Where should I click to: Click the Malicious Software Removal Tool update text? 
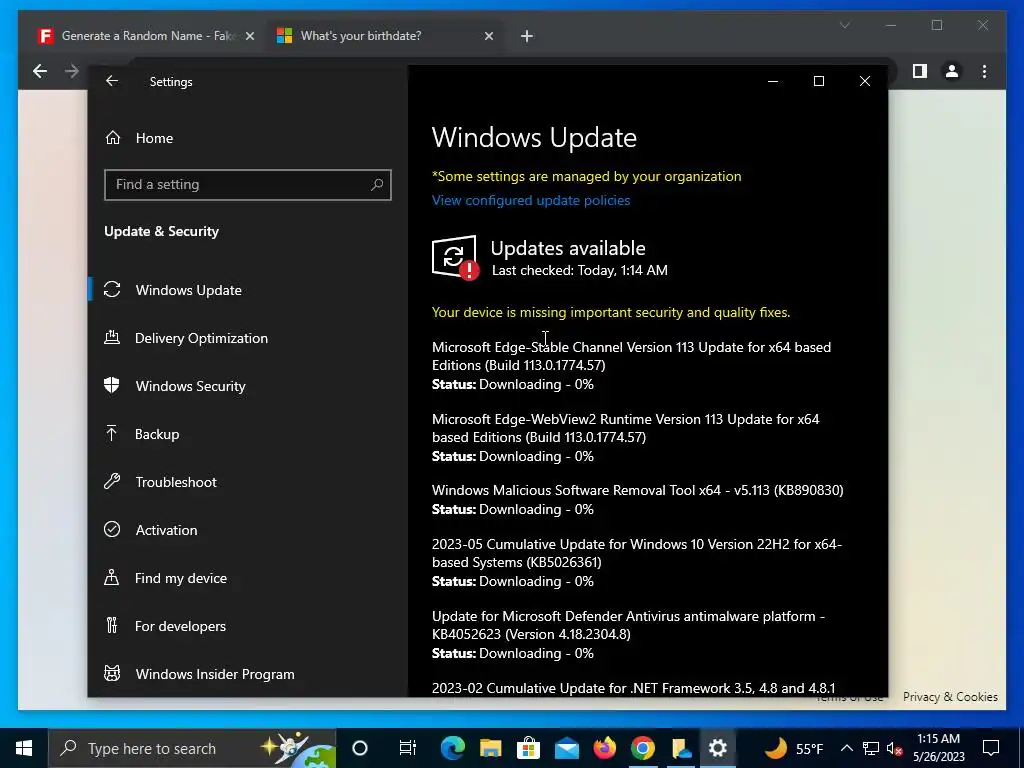637,490
